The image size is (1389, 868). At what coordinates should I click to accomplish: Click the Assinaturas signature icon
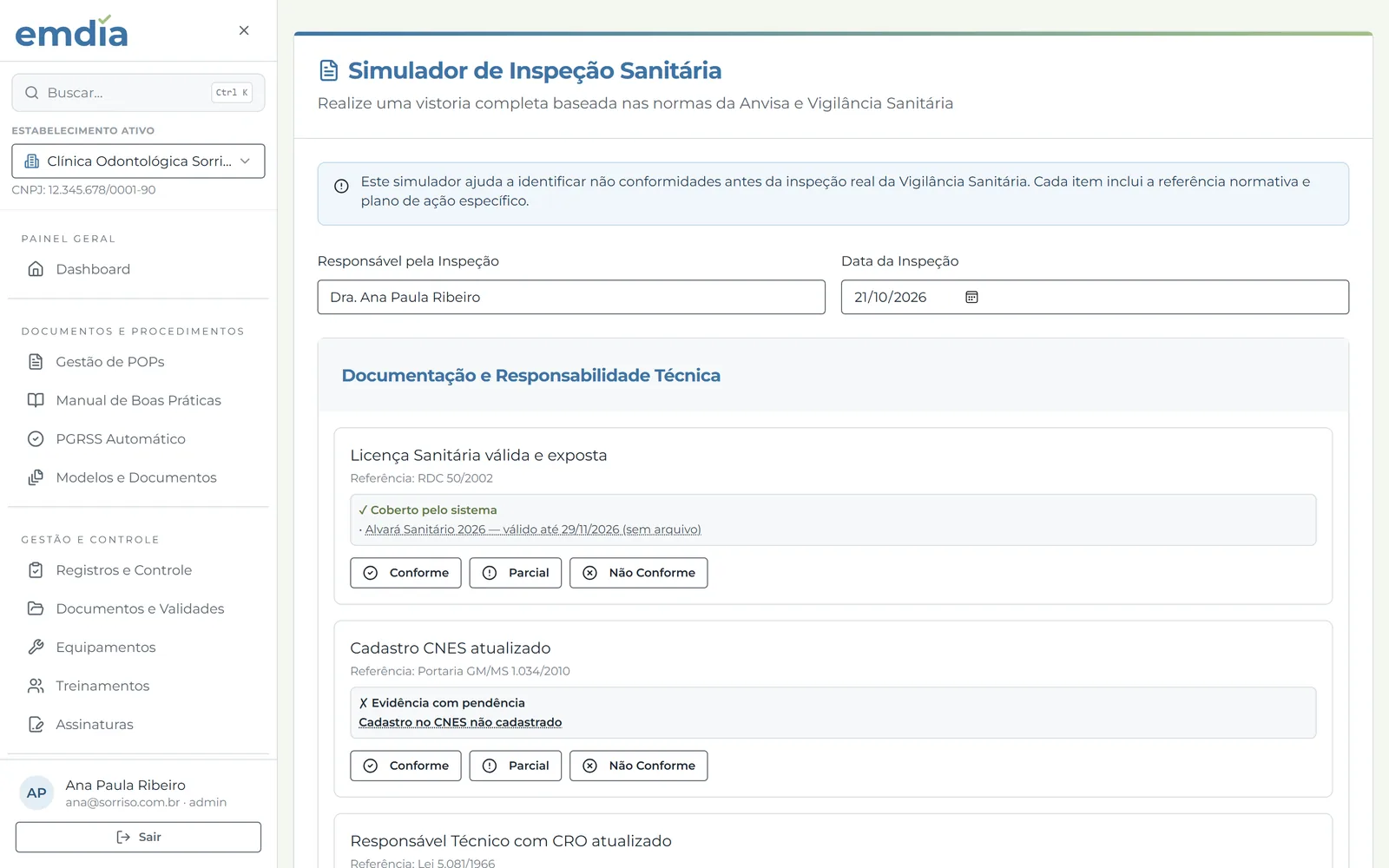point(36,725)
